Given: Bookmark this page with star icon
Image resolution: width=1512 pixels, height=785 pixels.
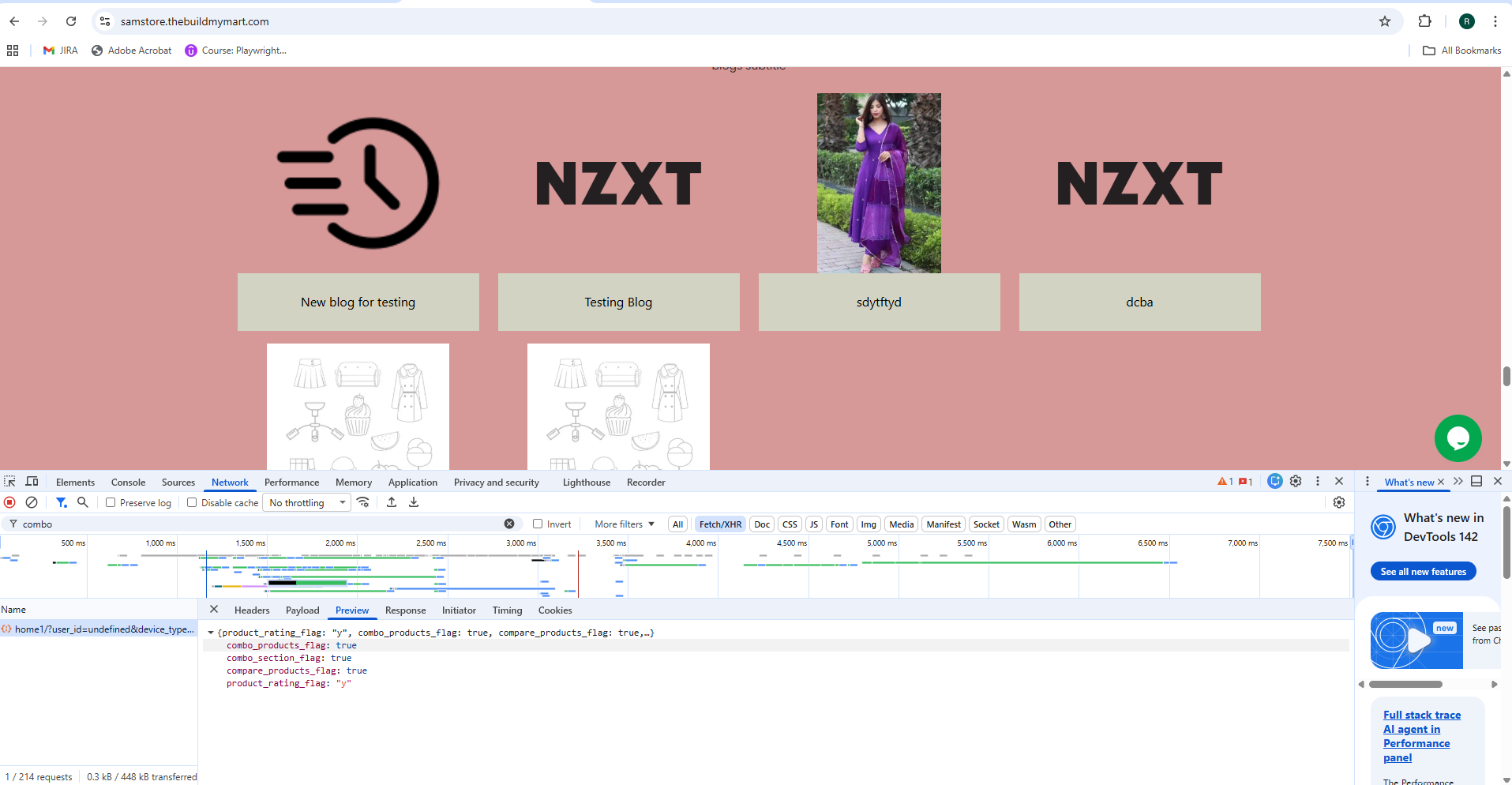Looking at the screenshot, I should pos(1385,21).
